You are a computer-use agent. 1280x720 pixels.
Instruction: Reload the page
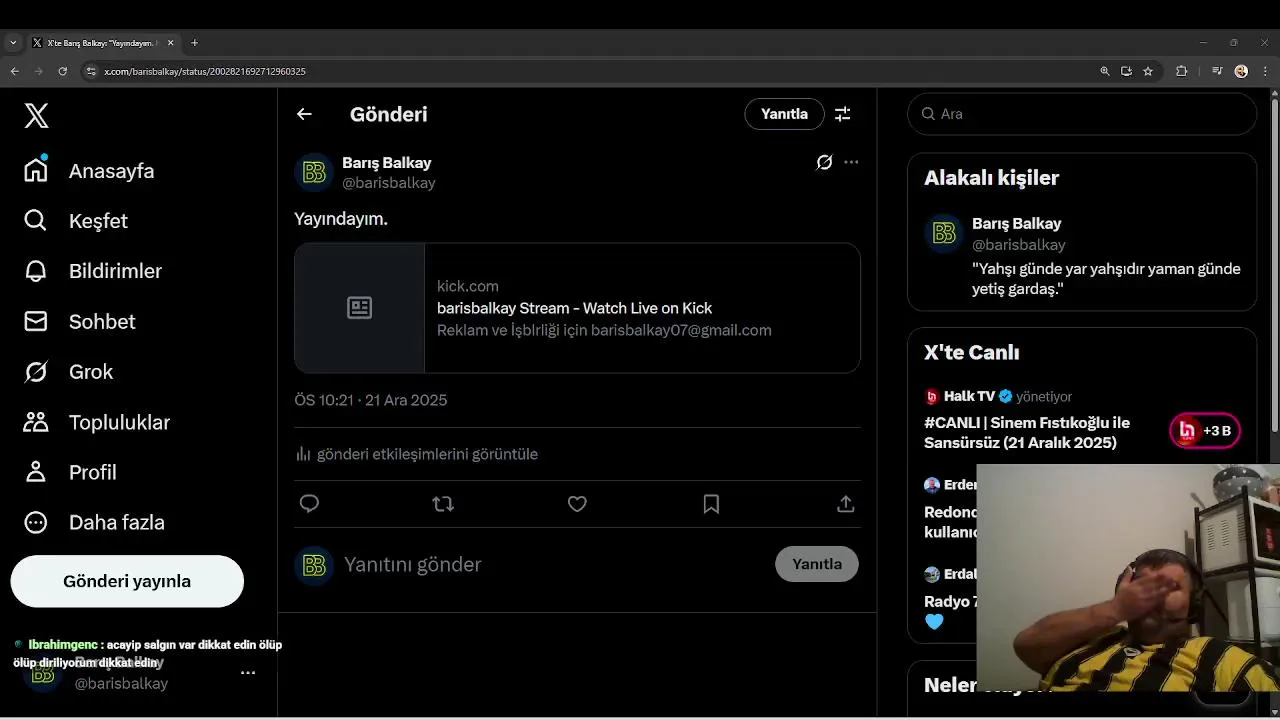coord(62,71)
